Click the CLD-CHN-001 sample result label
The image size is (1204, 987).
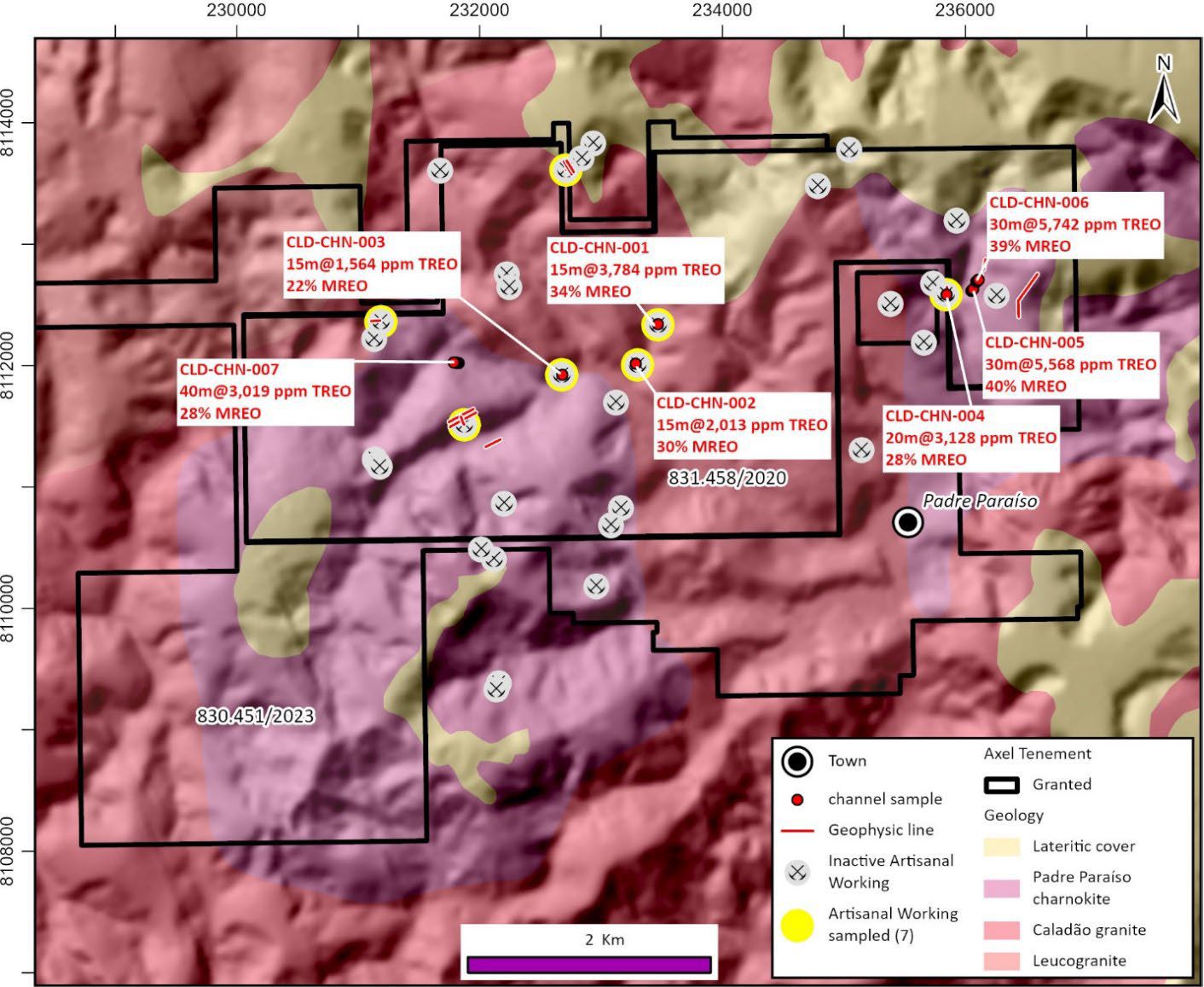pos(635,270)
